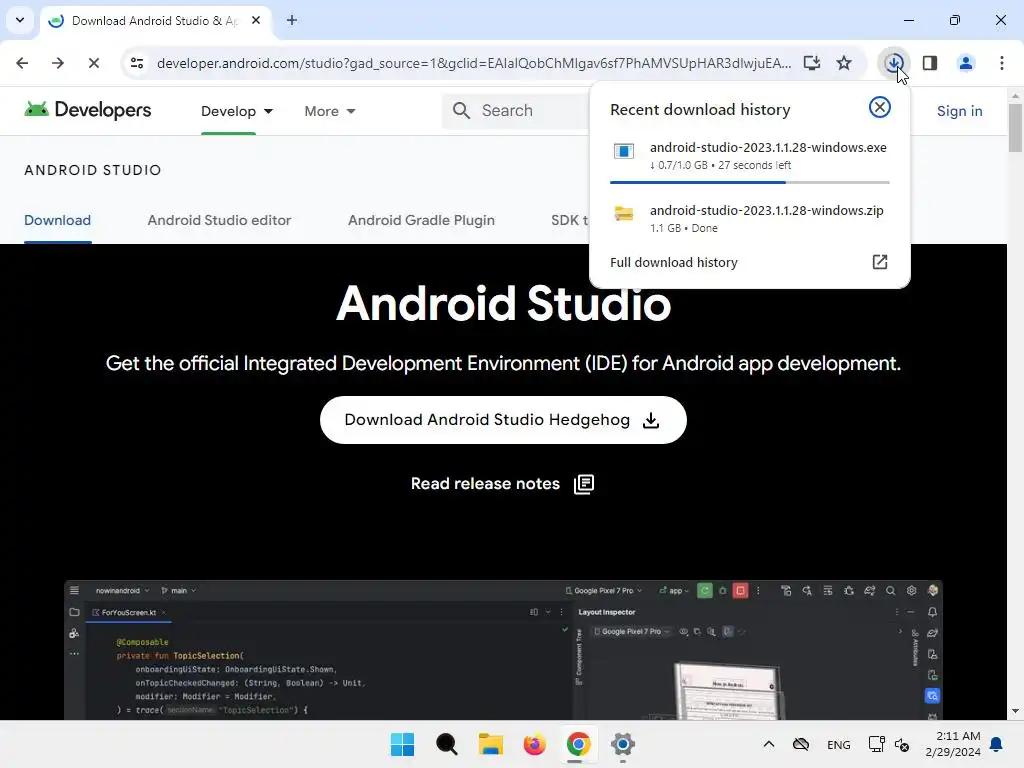Click the exe file type icon

coord(624,152)
